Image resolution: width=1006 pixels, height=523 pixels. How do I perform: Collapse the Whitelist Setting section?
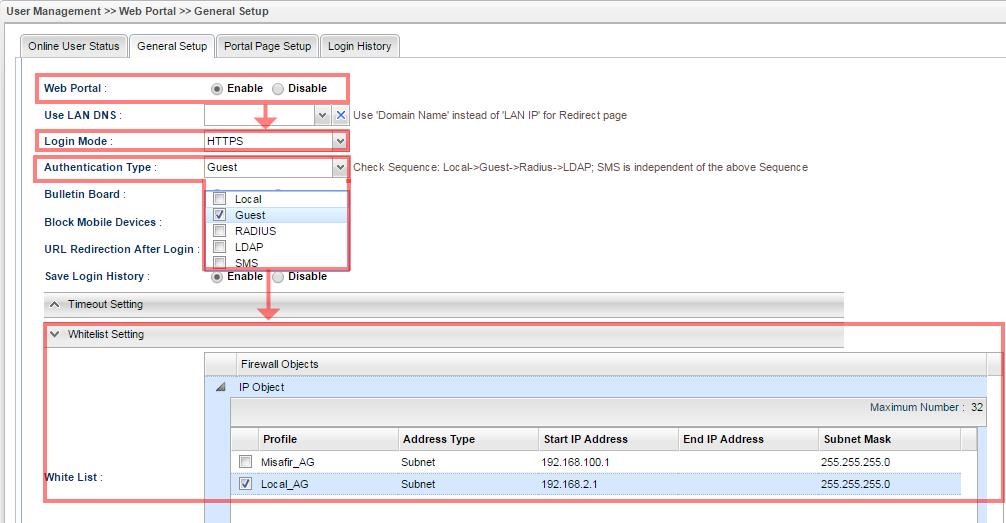coord(55,335)
